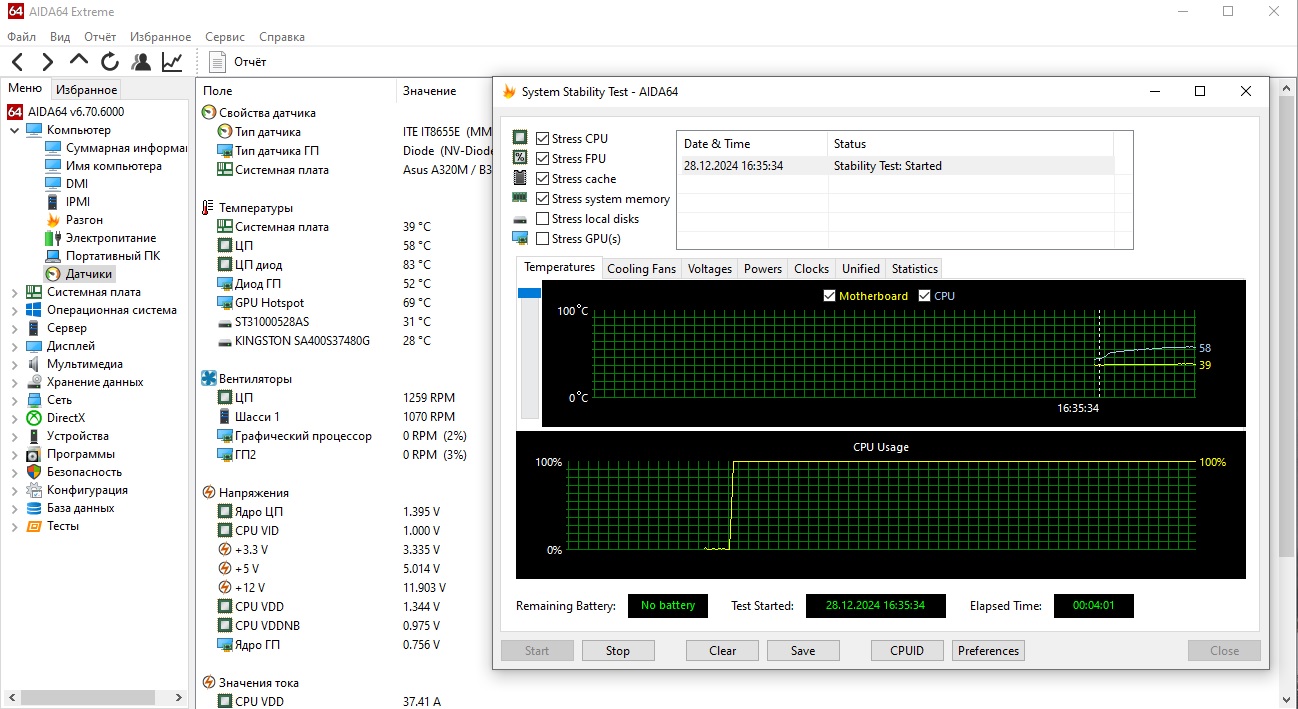
Task: Expand the Дисплей tree node
Action: point(14,346)
